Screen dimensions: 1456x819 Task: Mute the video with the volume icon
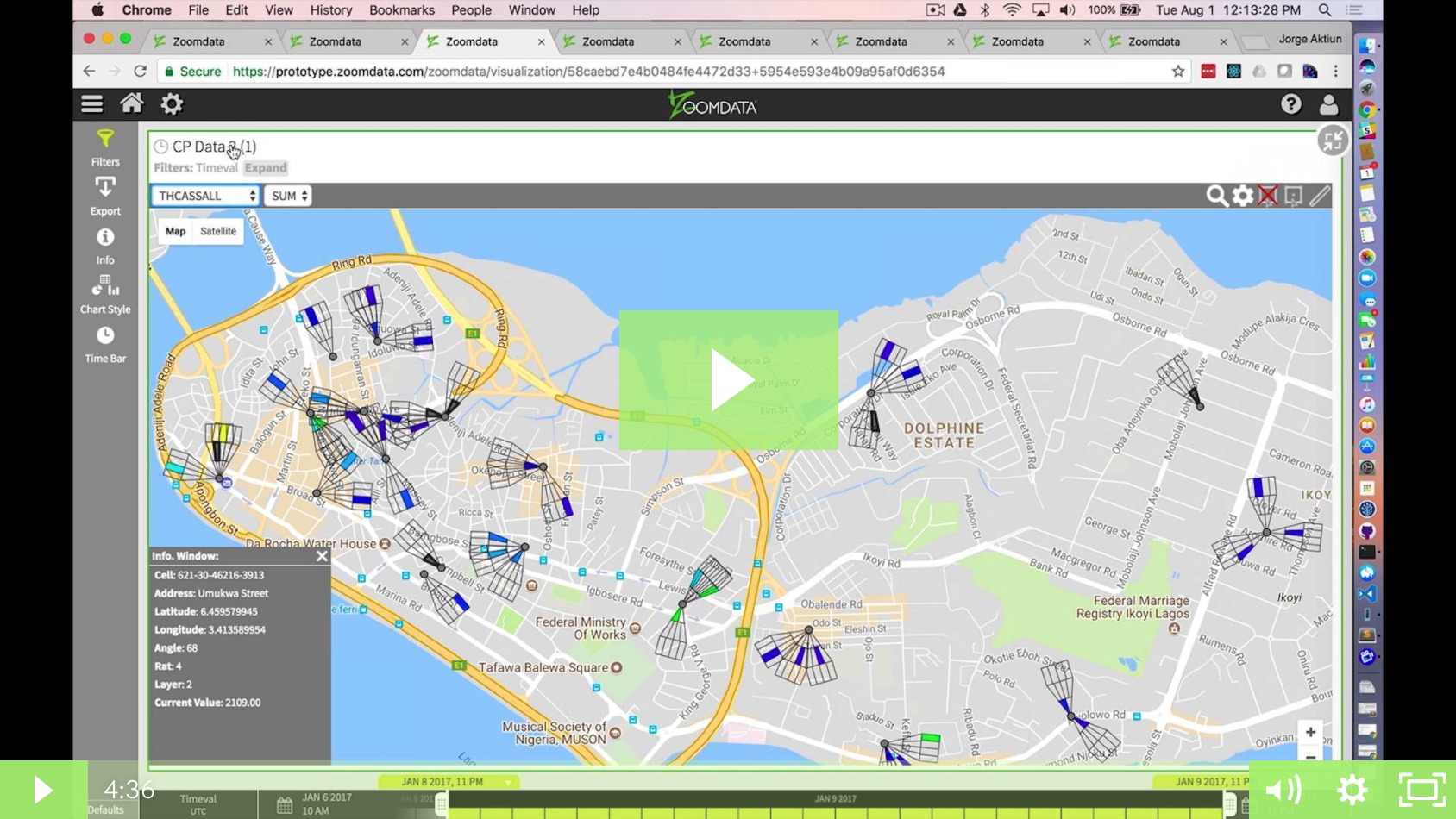1283,790
